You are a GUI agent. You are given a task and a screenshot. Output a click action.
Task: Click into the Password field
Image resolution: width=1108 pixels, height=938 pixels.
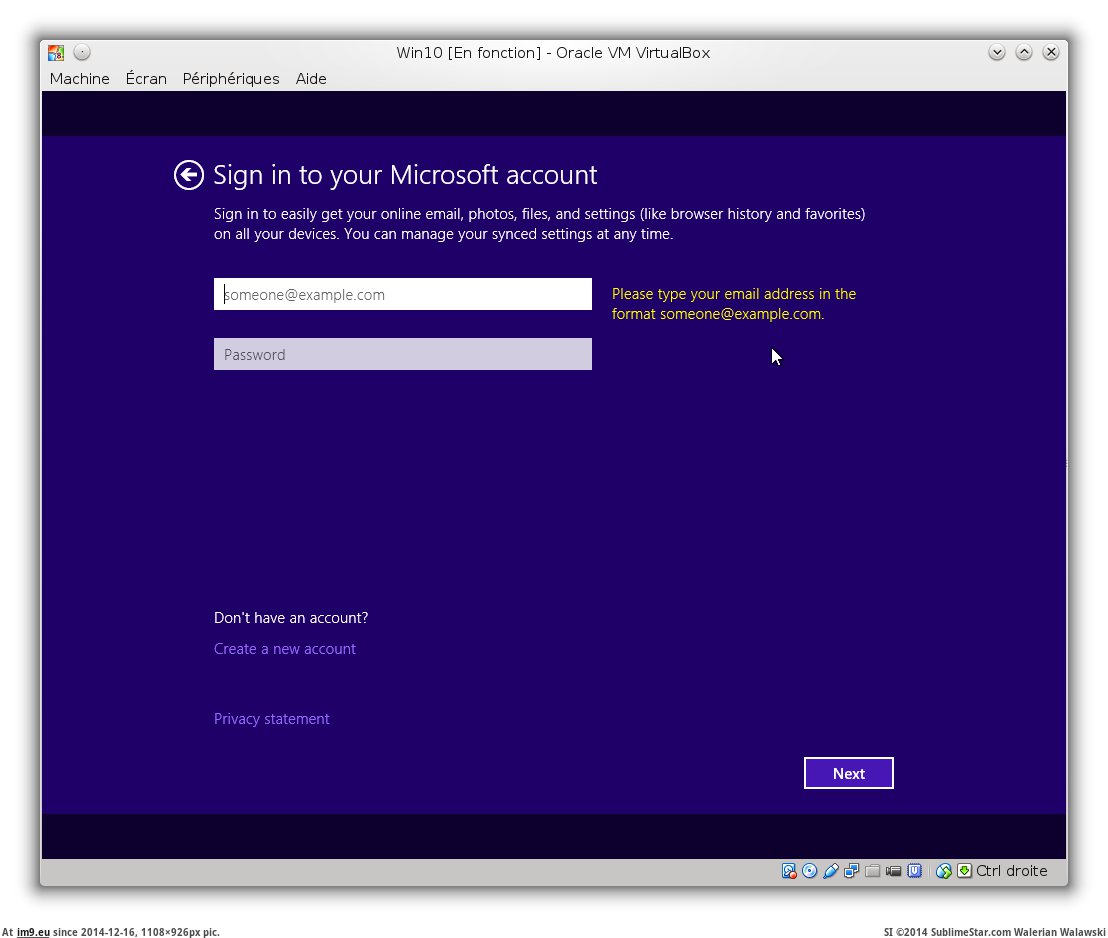coord(402,355)
